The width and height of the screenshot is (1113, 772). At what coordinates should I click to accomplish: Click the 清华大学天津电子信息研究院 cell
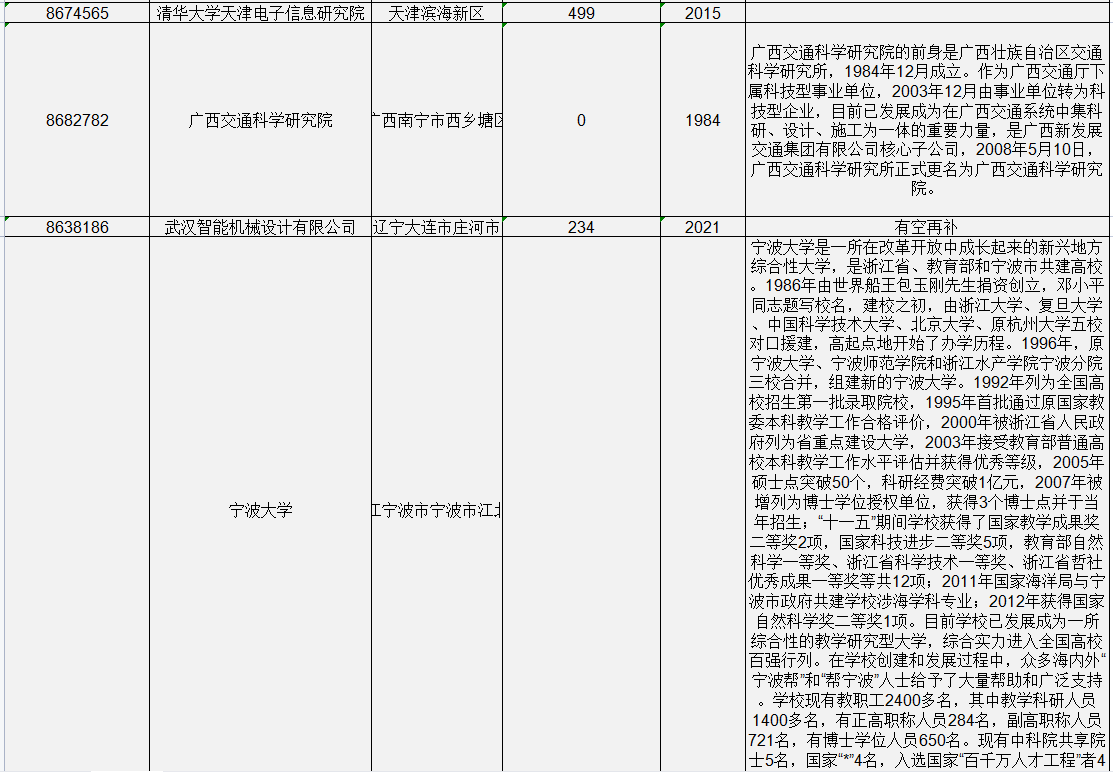260,13
